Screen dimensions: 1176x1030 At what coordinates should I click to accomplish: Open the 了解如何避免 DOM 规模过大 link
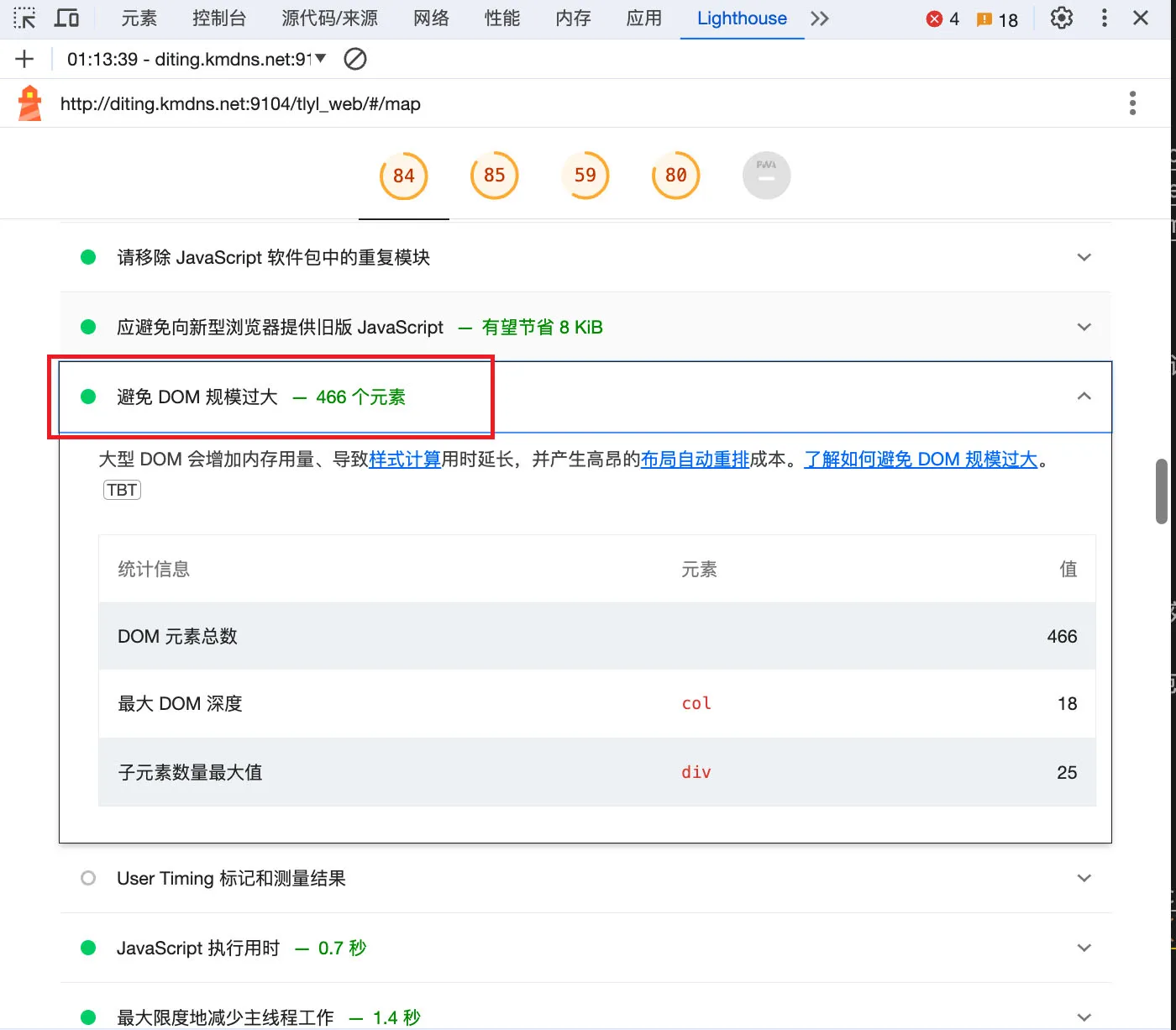[921, 460]
